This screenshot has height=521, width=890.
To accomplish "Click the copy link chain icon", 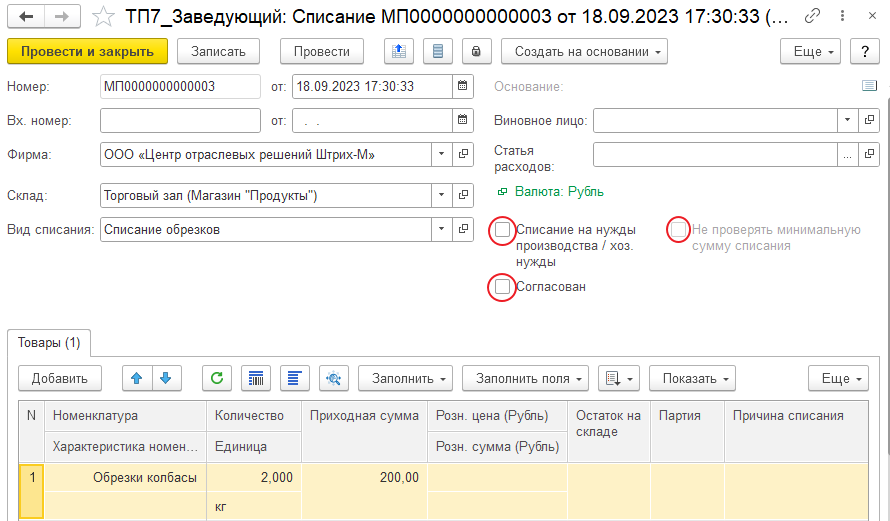I will [x=813, y=17].
